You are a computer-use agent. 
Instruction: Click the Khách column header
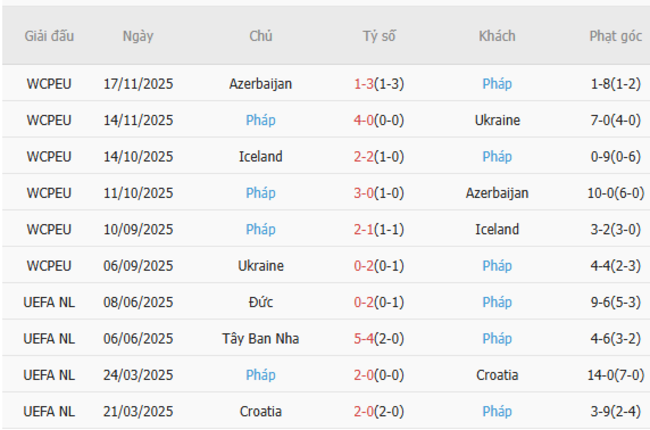coord(497,36)
